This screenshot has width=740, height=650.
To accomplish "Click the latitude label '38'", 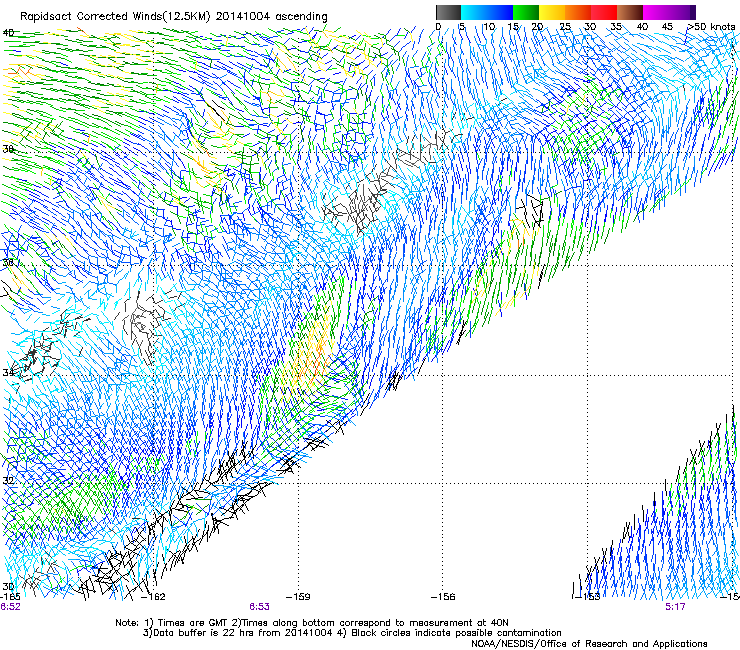I will [8, 149].
